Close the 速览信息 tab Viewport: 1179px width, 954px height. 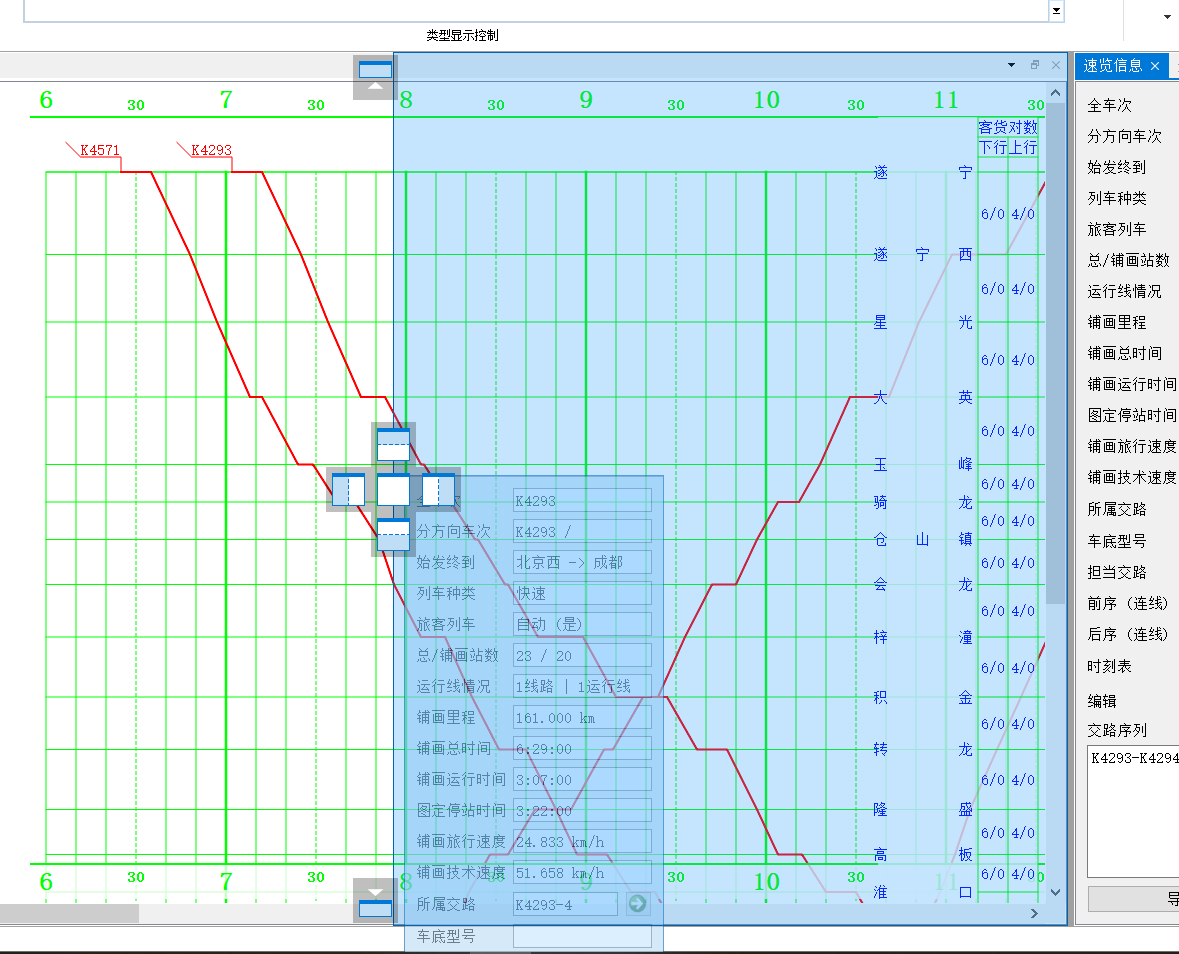pos(1156,66)
